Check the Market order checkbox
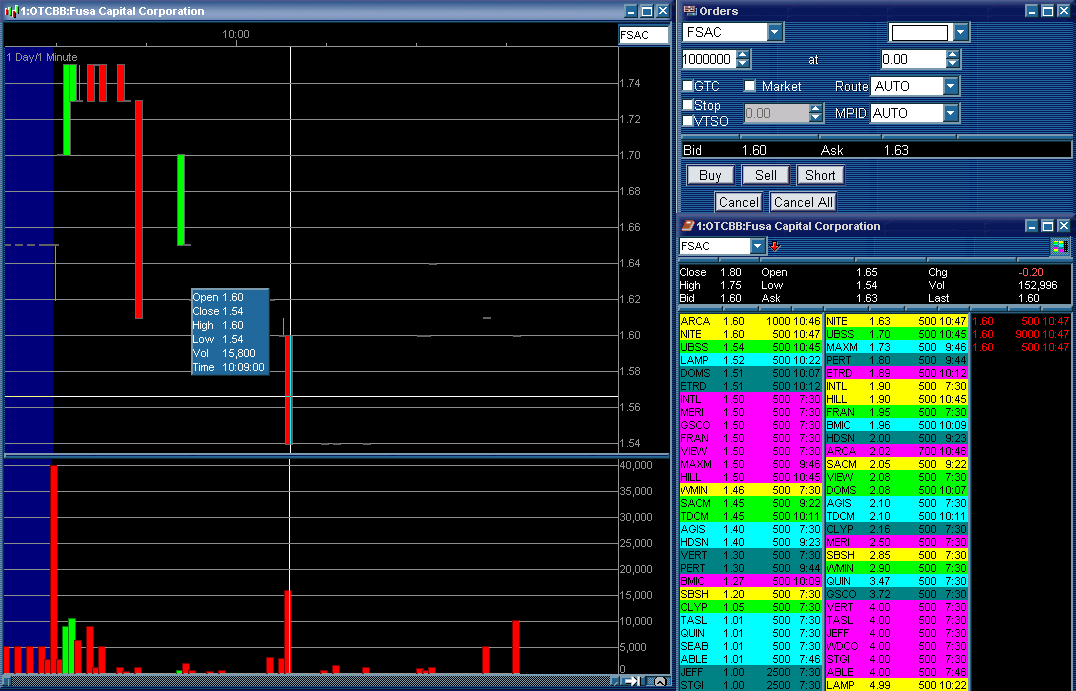 750,86
